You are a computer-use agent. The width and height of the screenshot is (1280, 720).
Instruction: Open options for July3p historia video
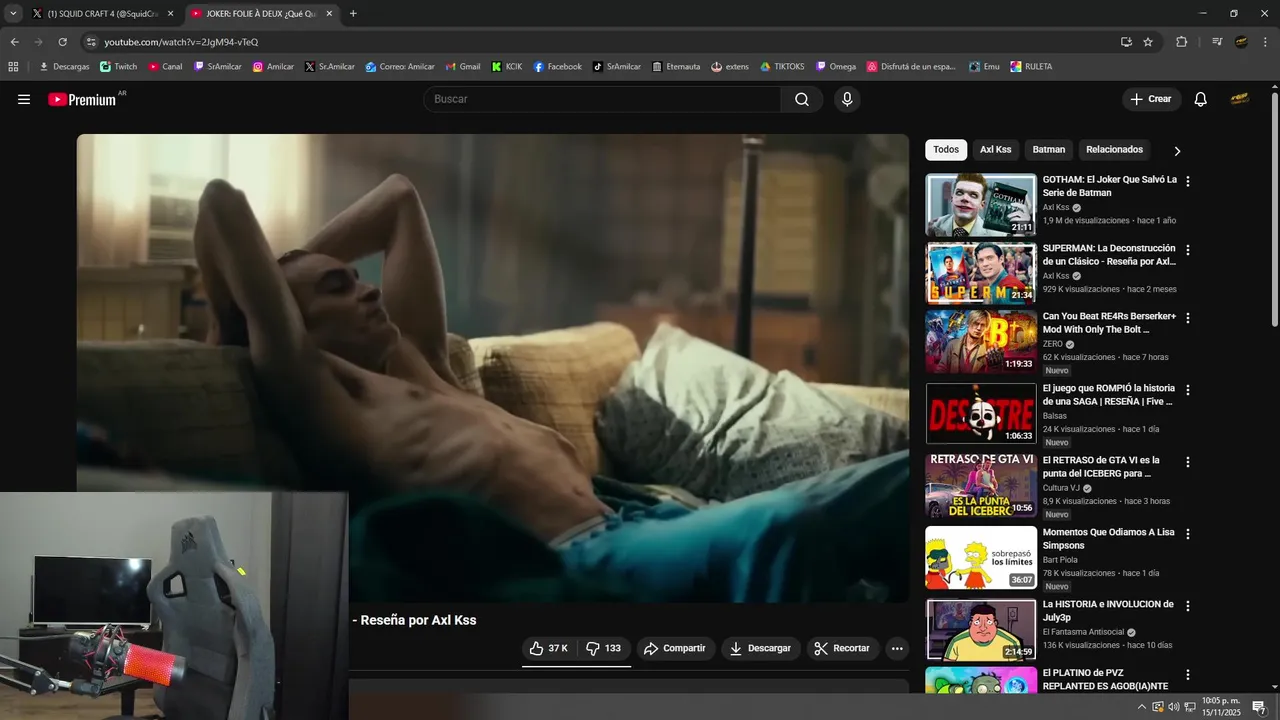(x=1188, y=606)
